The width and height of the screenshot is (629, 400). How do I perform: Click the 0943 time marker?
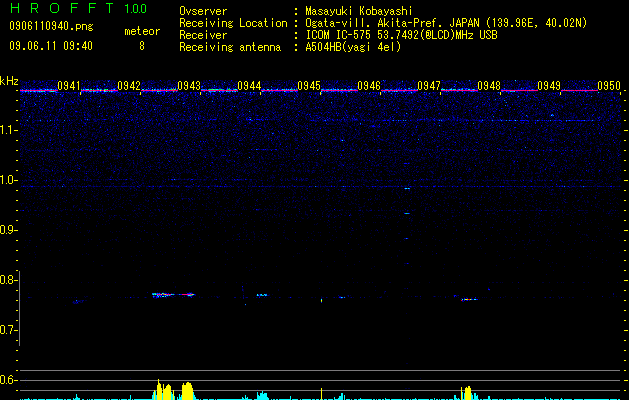click(x=189, y=86)
